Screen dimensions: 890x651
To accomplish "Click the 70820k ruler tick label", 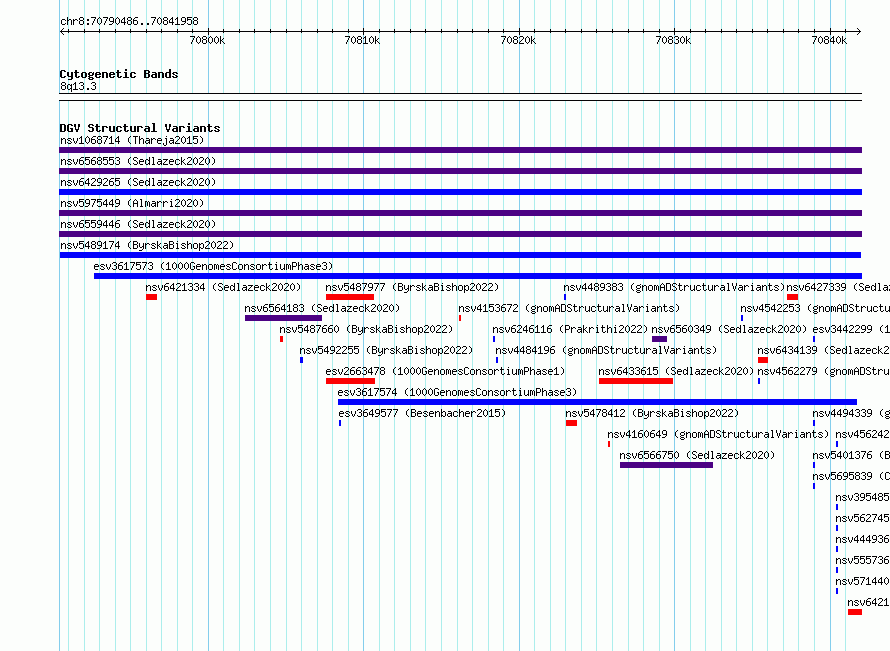I will pyautogui.click(x=518, y=40).
